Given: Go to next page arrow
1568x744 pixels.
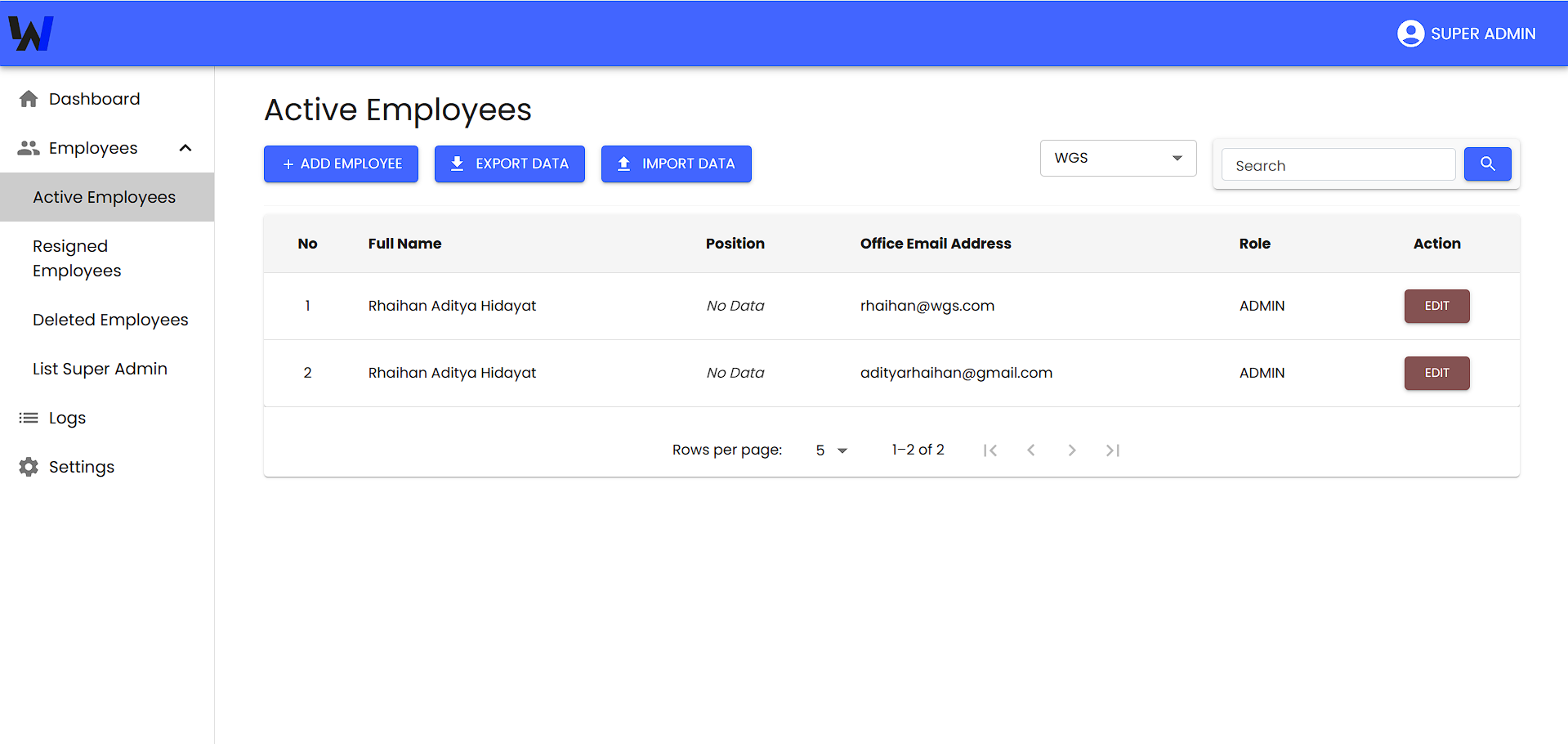Looking at the screenshot, I should pyautogui.click(x=1071, y=450).
